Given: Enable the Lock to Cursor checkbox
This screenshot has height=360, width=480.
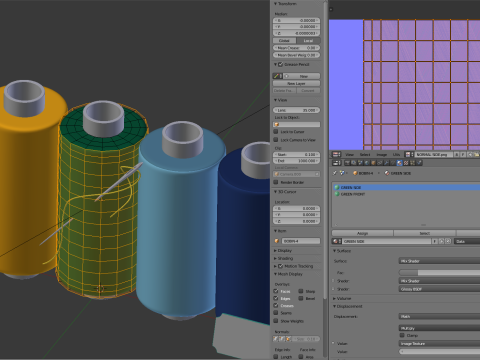Looking at the screenshot, I should (276, 132).
